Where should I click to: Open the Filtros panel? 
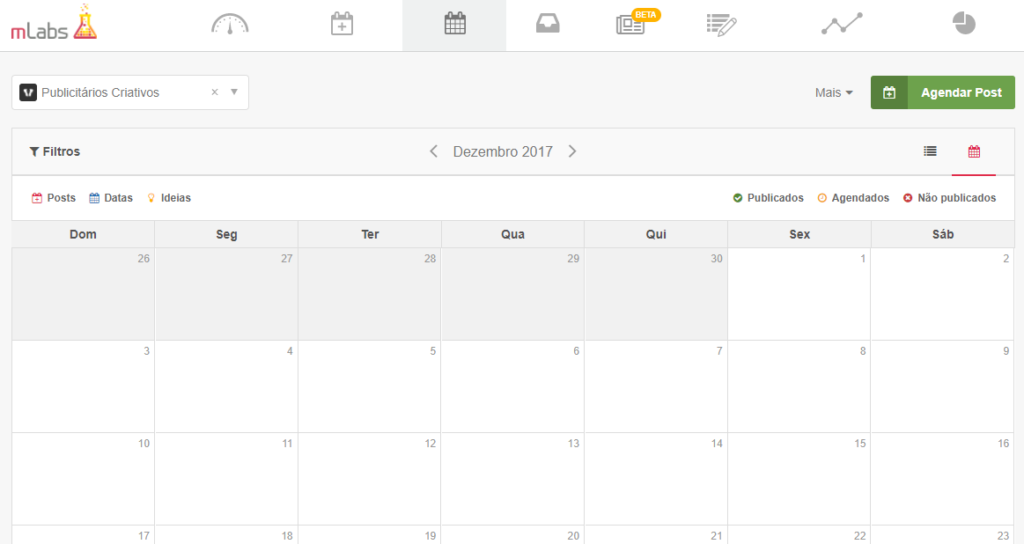pos(55,152)
